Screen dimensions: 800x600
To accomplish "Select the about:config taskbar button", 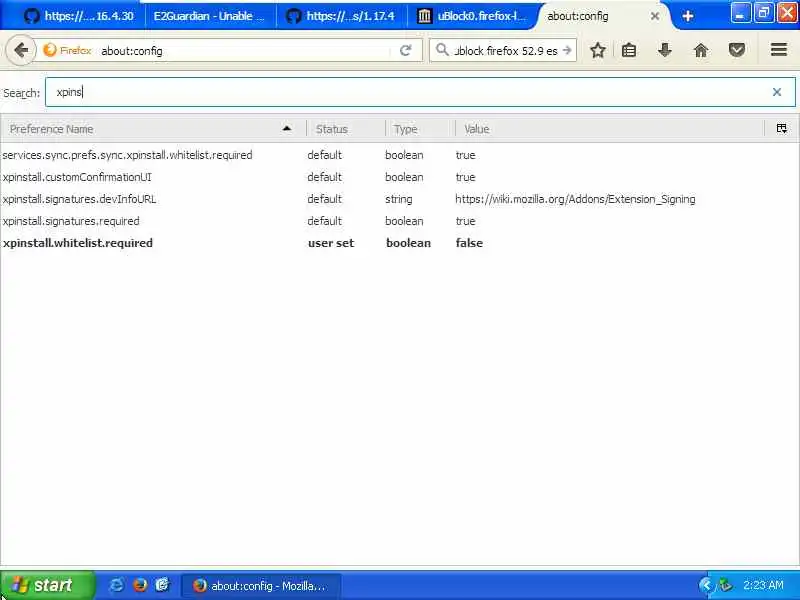I will (261, 586).
